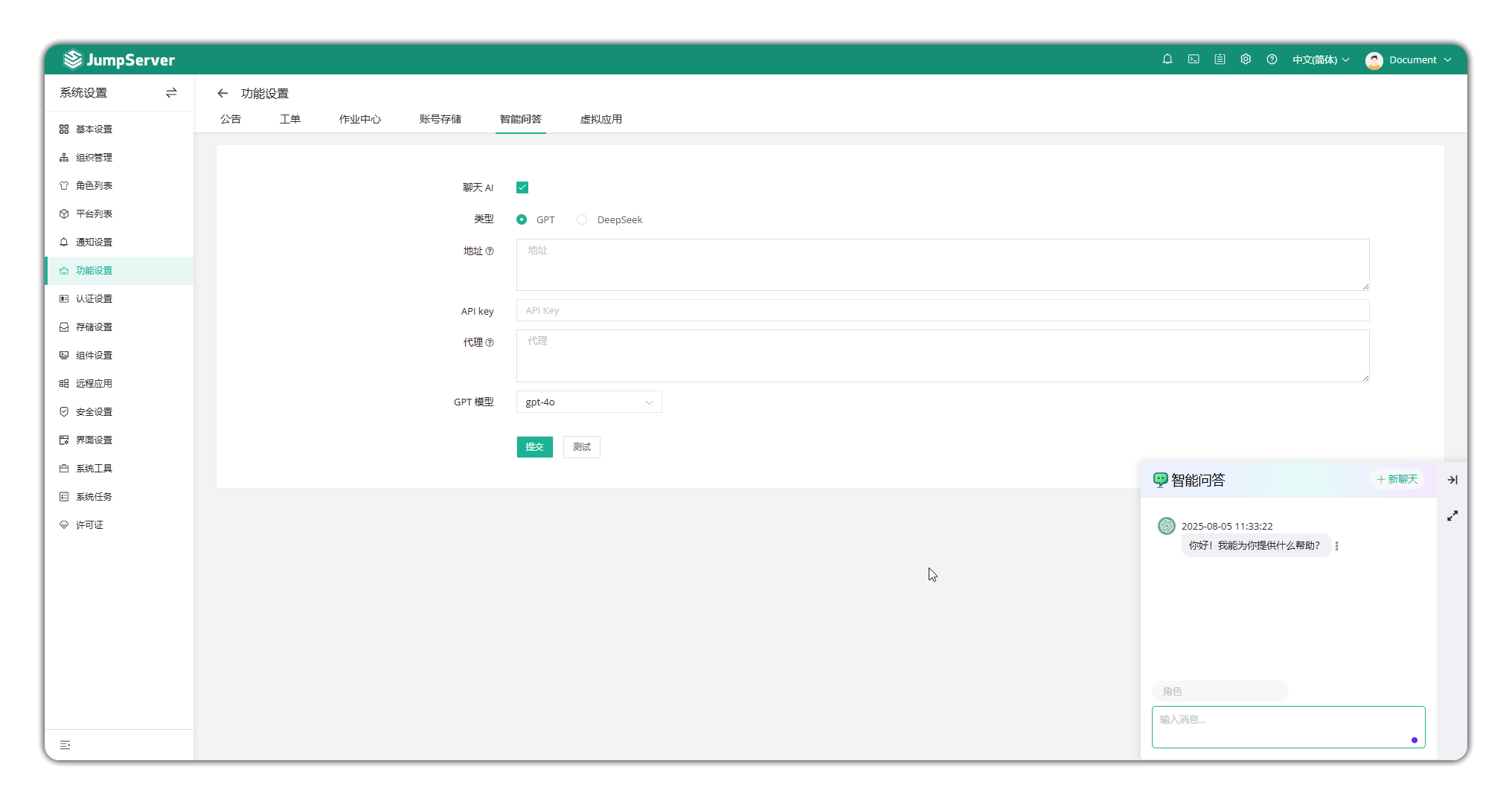The width and height of the screenshot is (1512, 790).
Task: Click into the API Key field
Action: [x=943, y=310]
